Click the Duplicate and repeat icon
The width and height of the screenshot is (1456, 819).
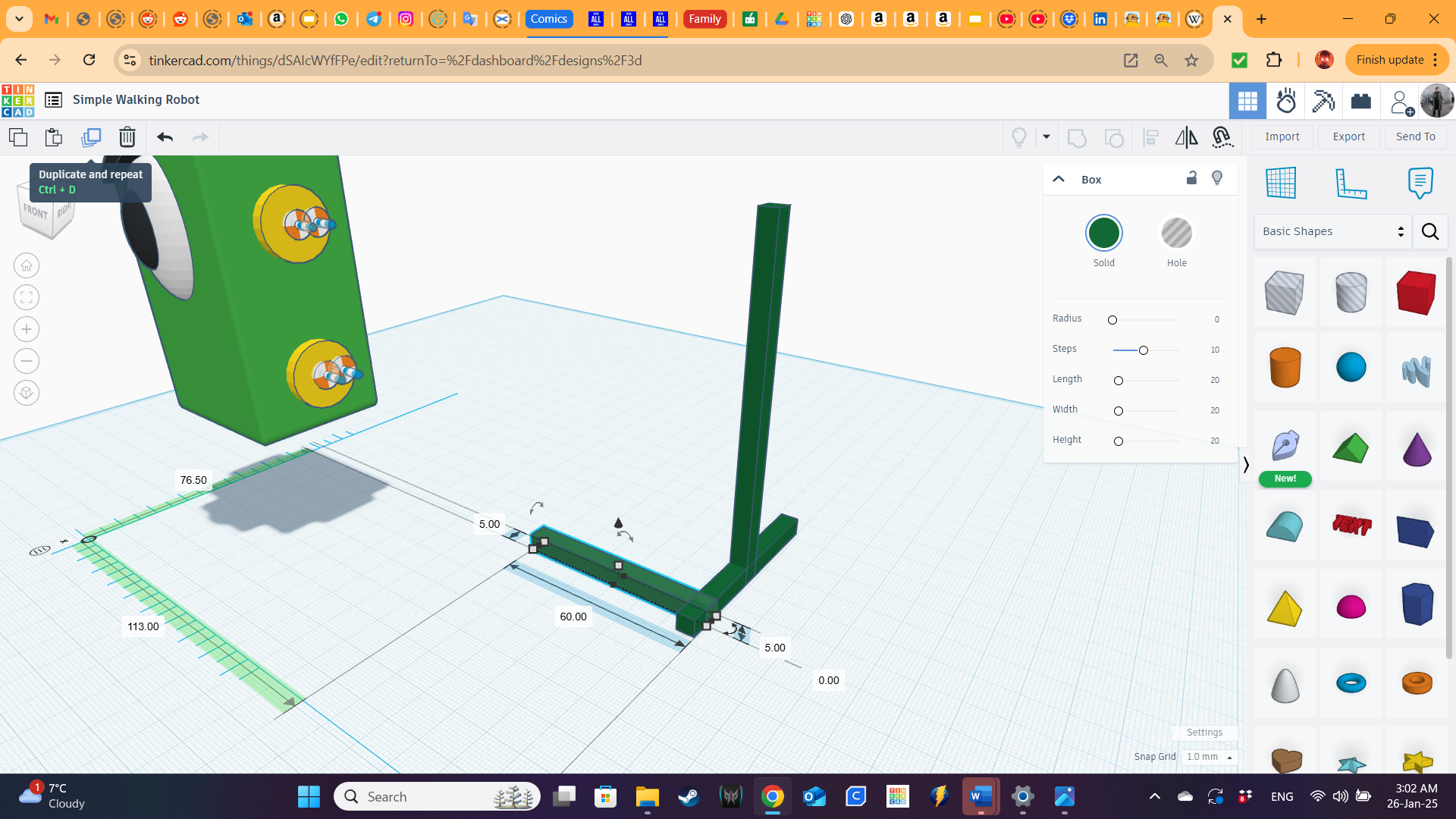point(90,137)
